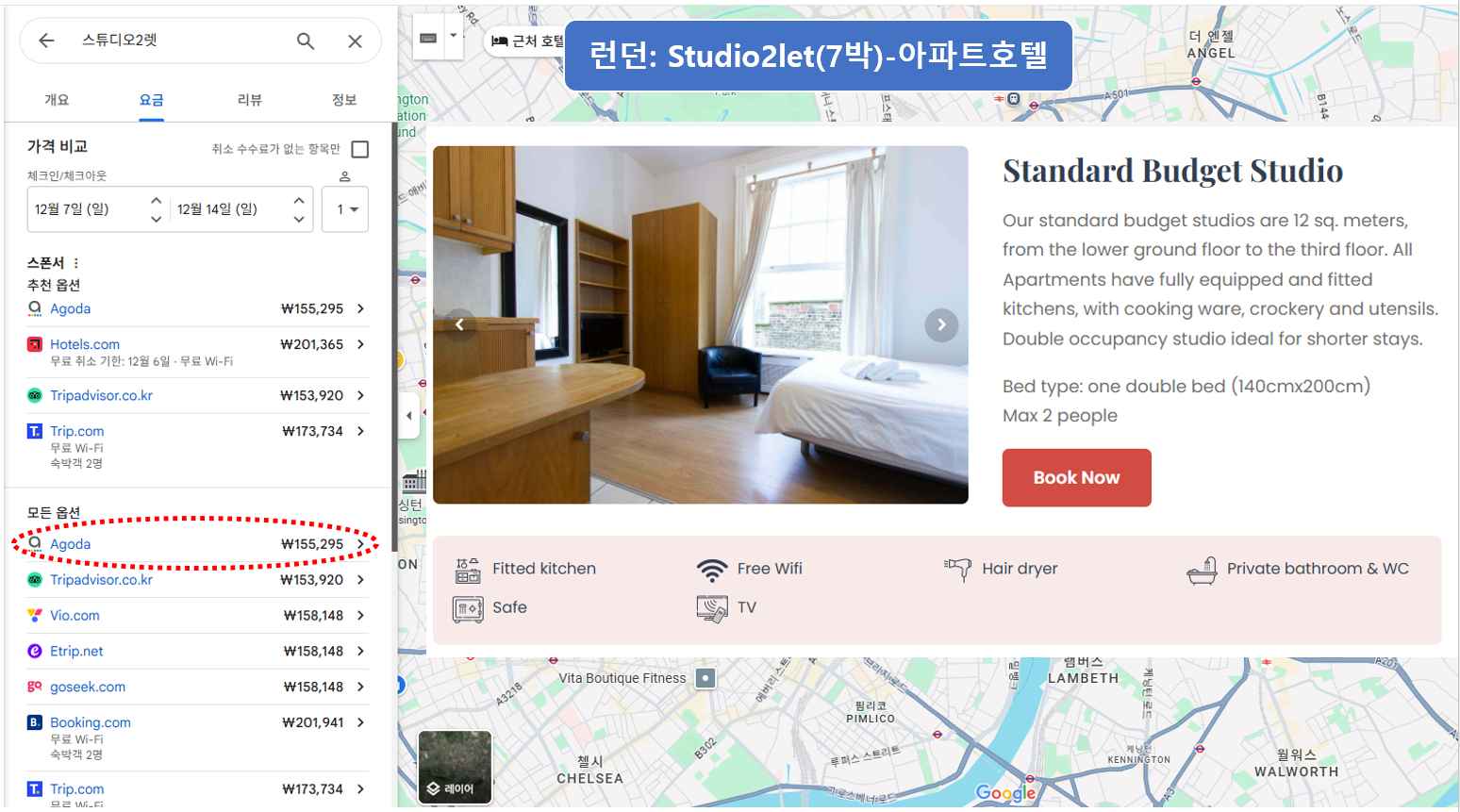Open the guest count dropdown
1460x812 pixels.
(345, 209)
